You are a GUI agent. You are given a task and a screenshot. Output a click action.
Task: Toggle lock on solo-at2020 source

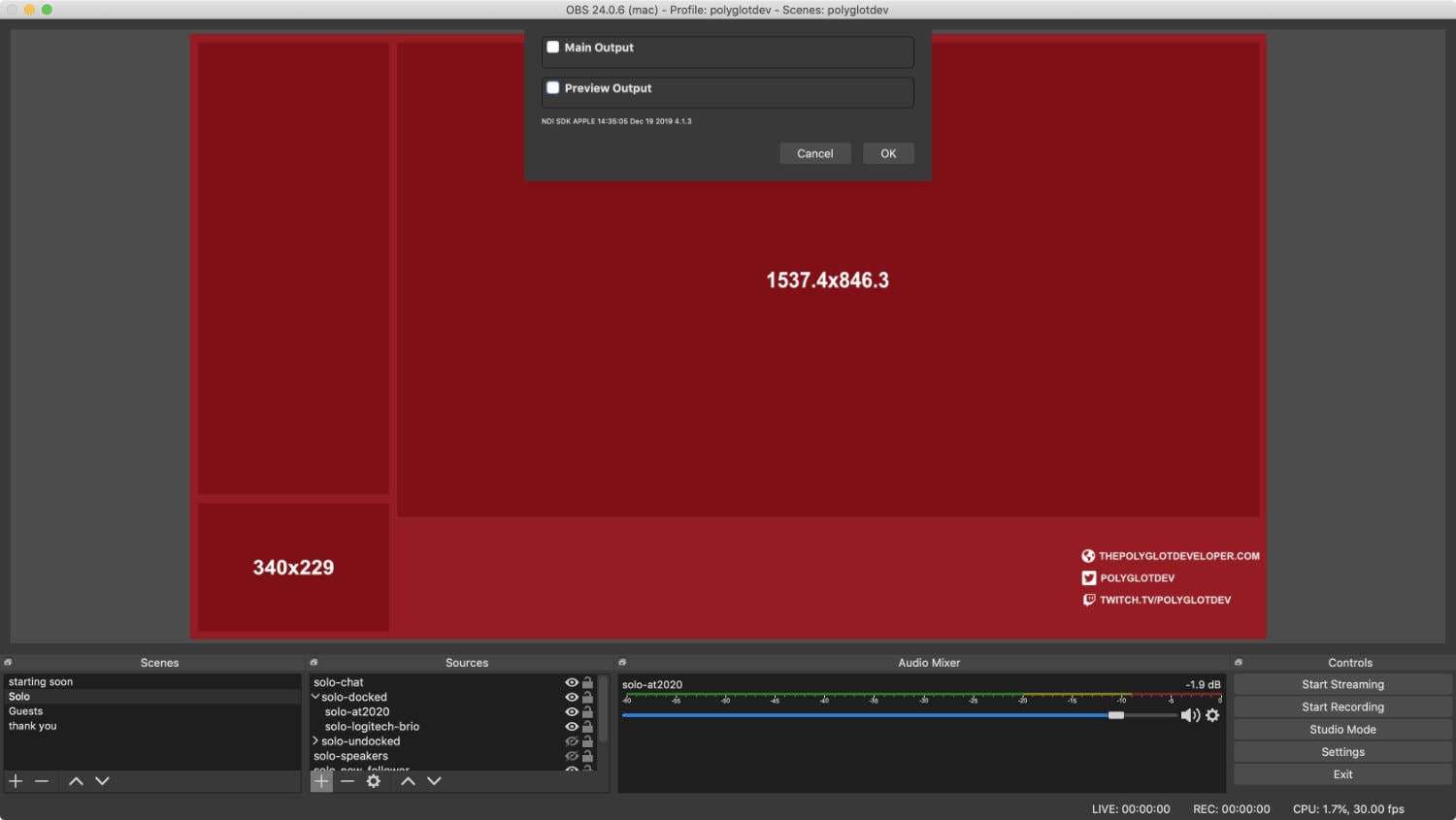[x=587, y=711]
